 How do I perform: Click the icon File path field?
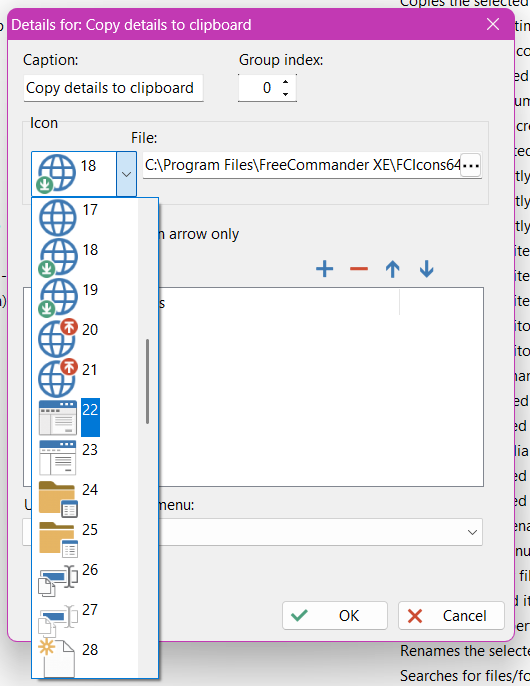[x=302, y=165]
